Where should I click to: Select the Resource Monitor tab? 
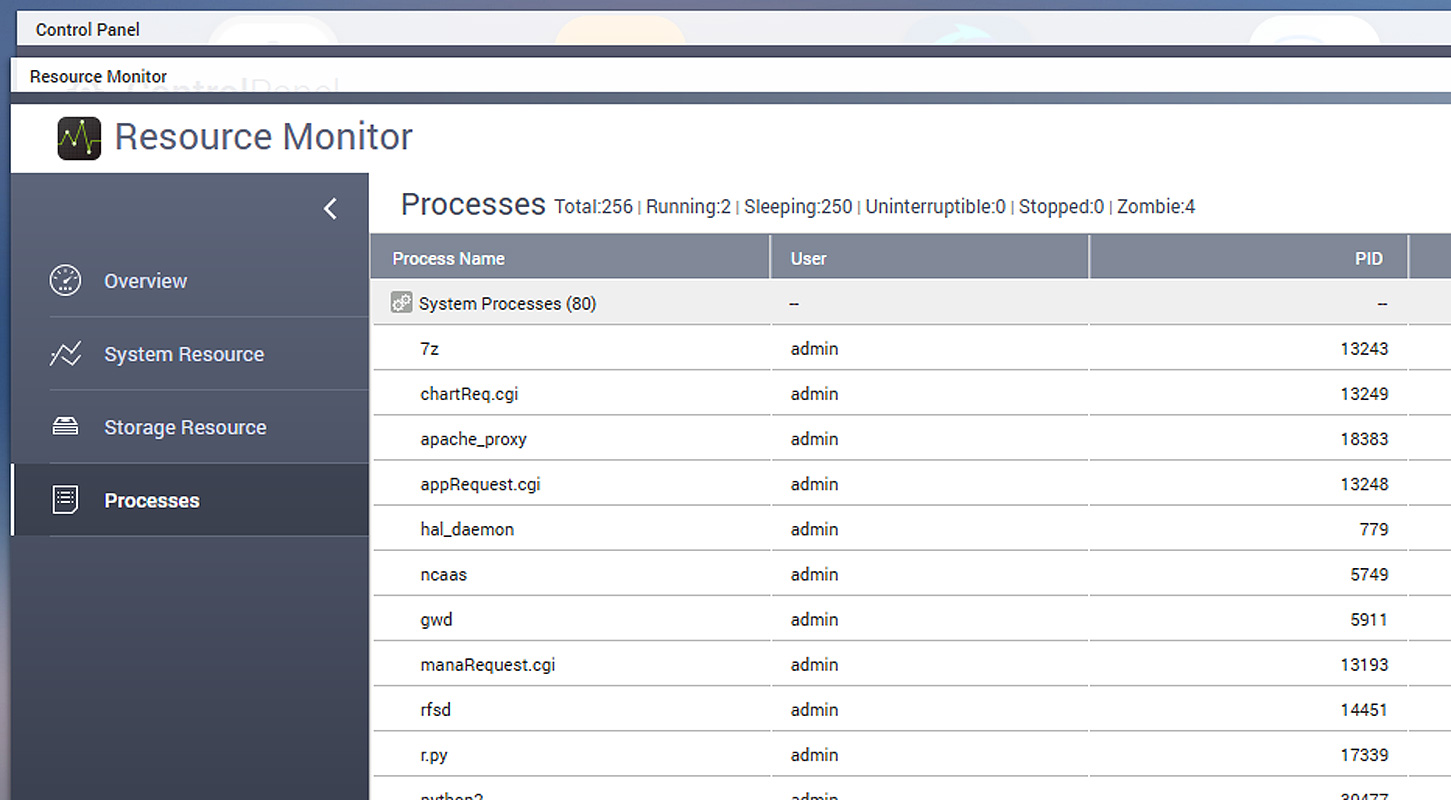coord(98,76)
